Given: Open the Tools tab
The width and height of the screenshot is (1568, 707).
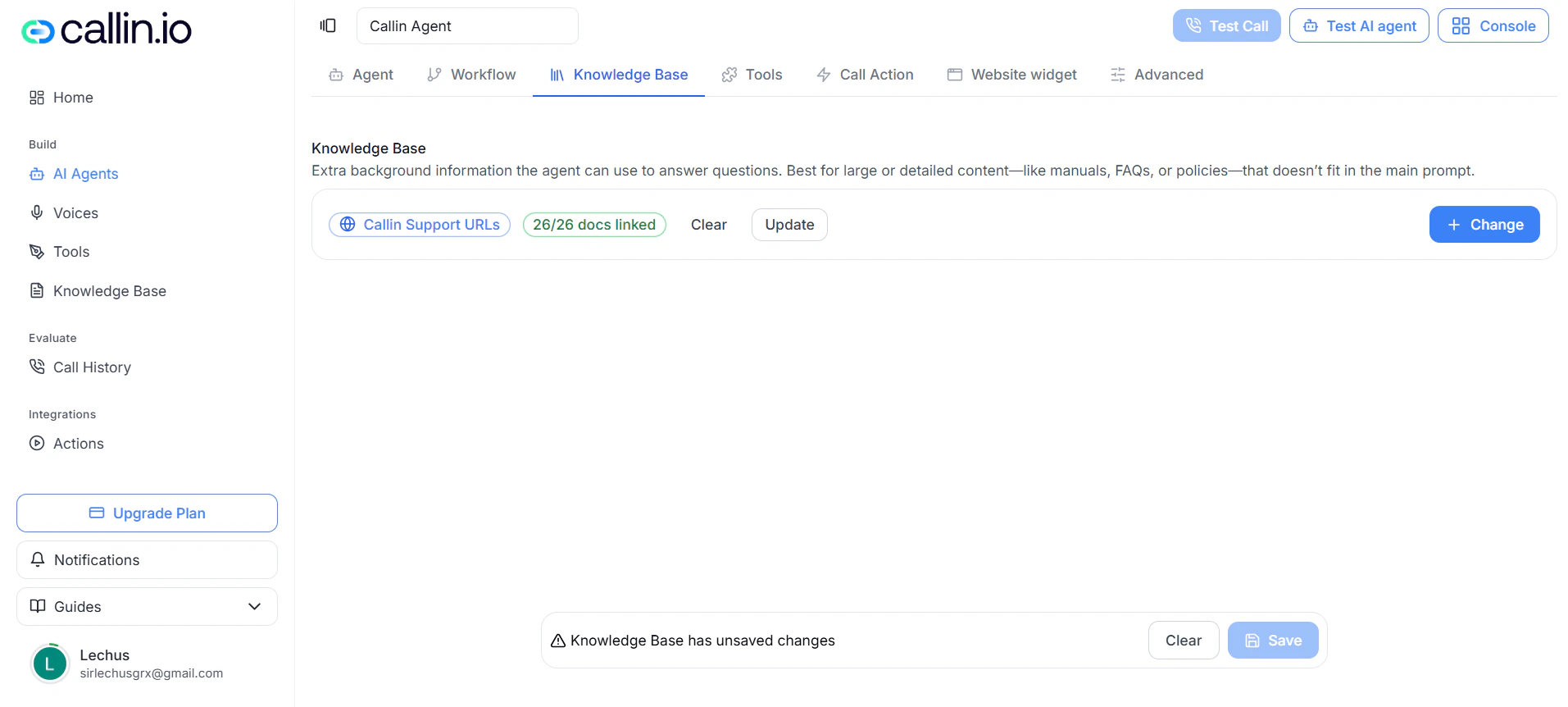Looking at the screenshot, I should (x=752, y=75).
